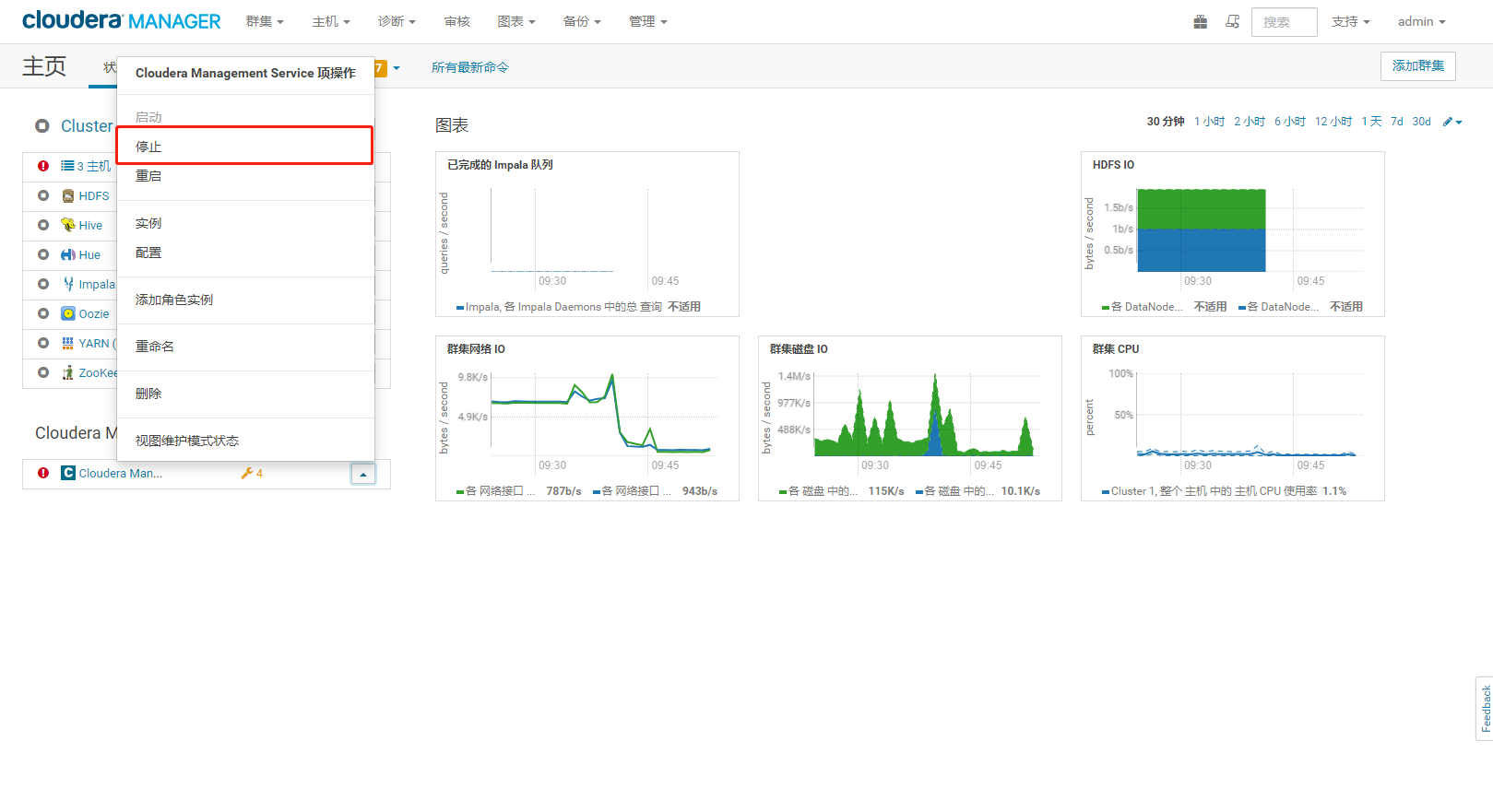Click in the 搜索 search field

click(x=1284, y=22)
